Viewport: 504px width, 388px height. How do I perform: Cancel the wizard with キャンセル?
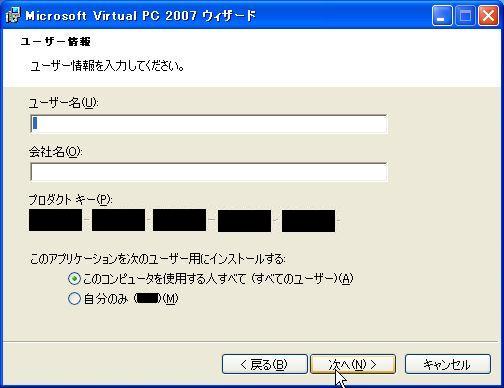pos(448,364)
